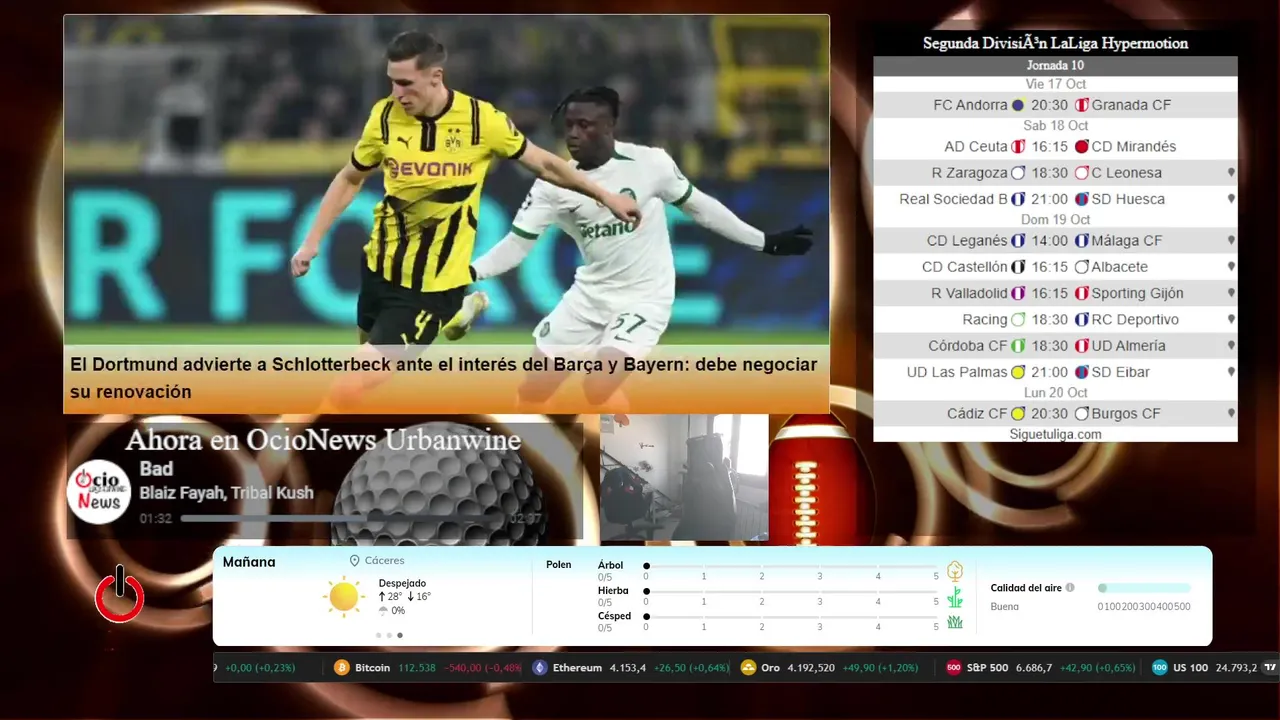Click the 'Buena' air quality value
The height and width of the screenshot is (720, 1280).
(x=1005, y=607)
